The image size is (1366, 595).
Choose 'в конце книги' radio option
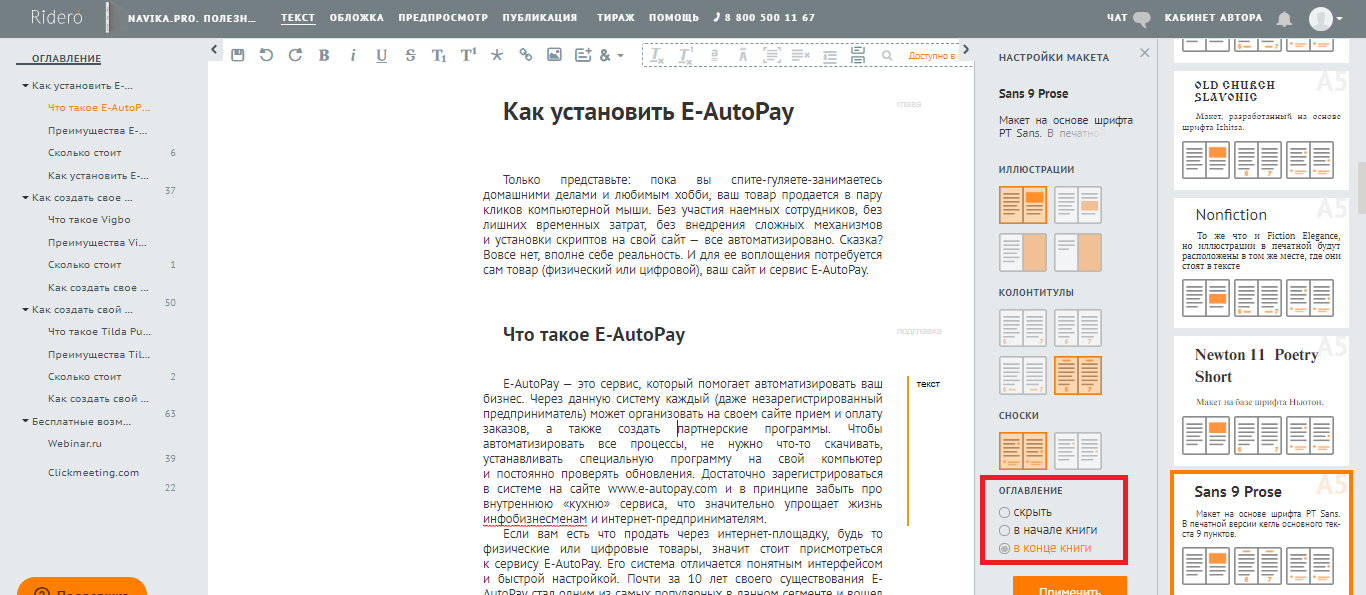coord(1005,548)
